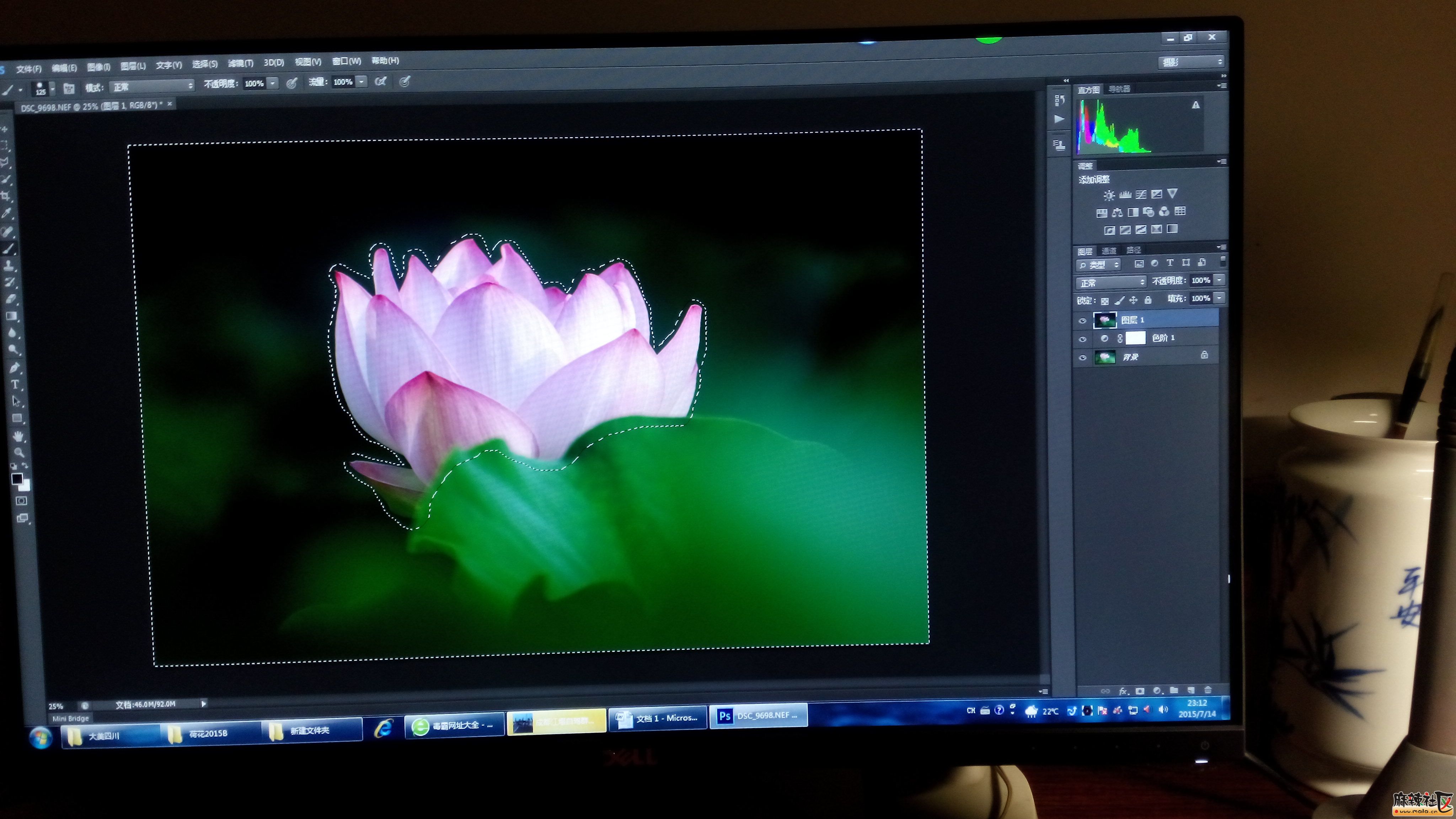Image resolution: width=1456 pixels, height=819 pixels.
Task: Select the Polygonal Lasso tool
Action: pos(5,162)
